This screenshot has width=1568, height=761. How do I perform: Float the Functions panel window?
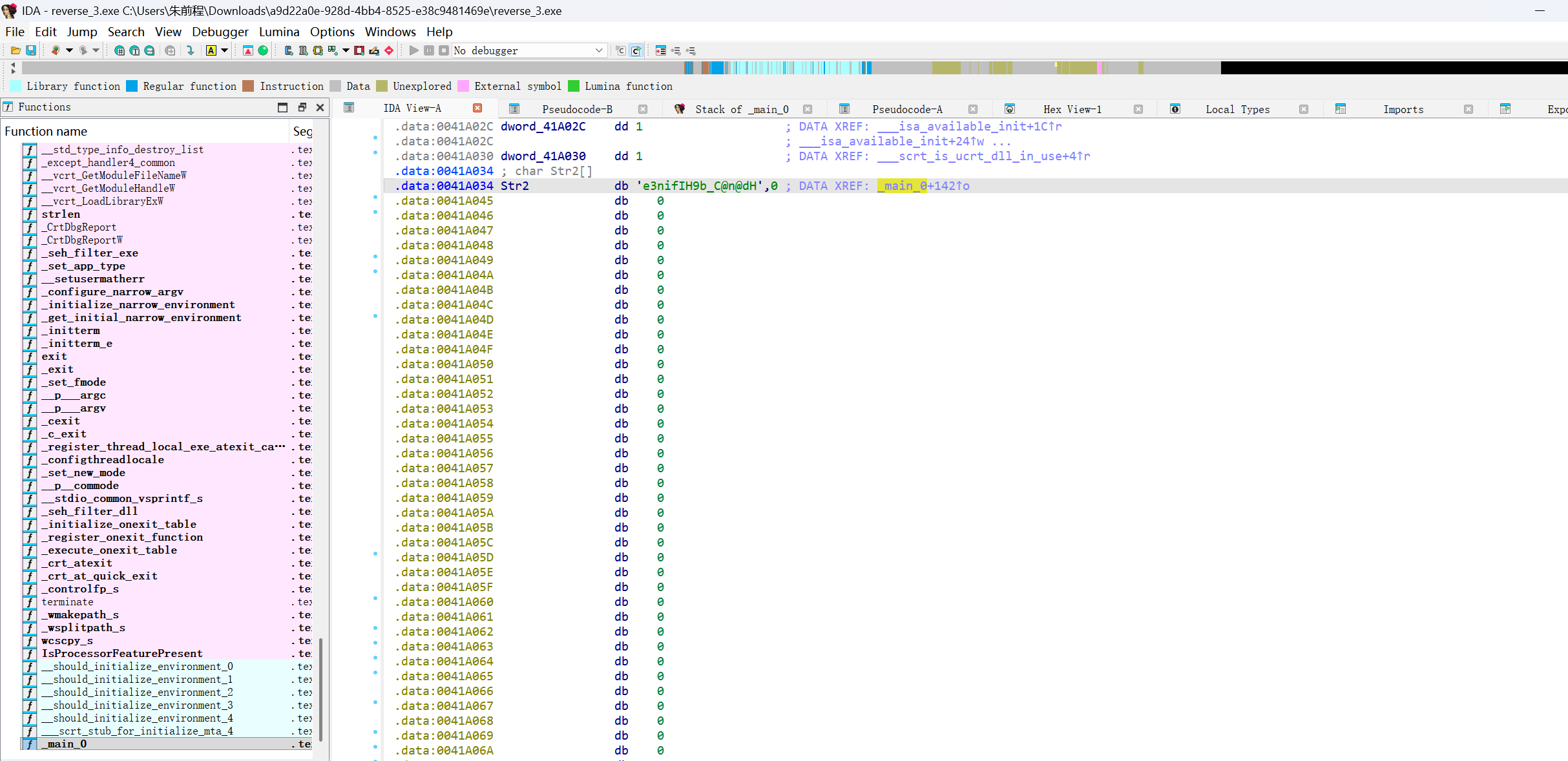tap(302, 107)
